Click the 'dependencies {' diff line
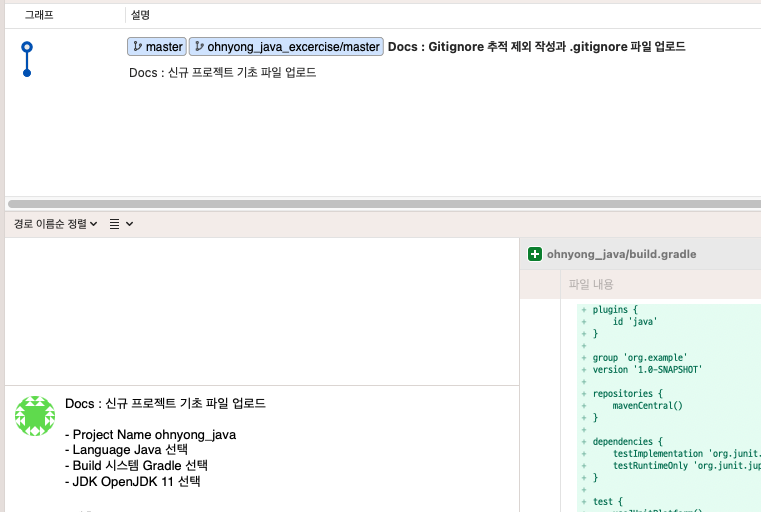The width and height of the screenshot is (761, 512). (x=628, y=442)
